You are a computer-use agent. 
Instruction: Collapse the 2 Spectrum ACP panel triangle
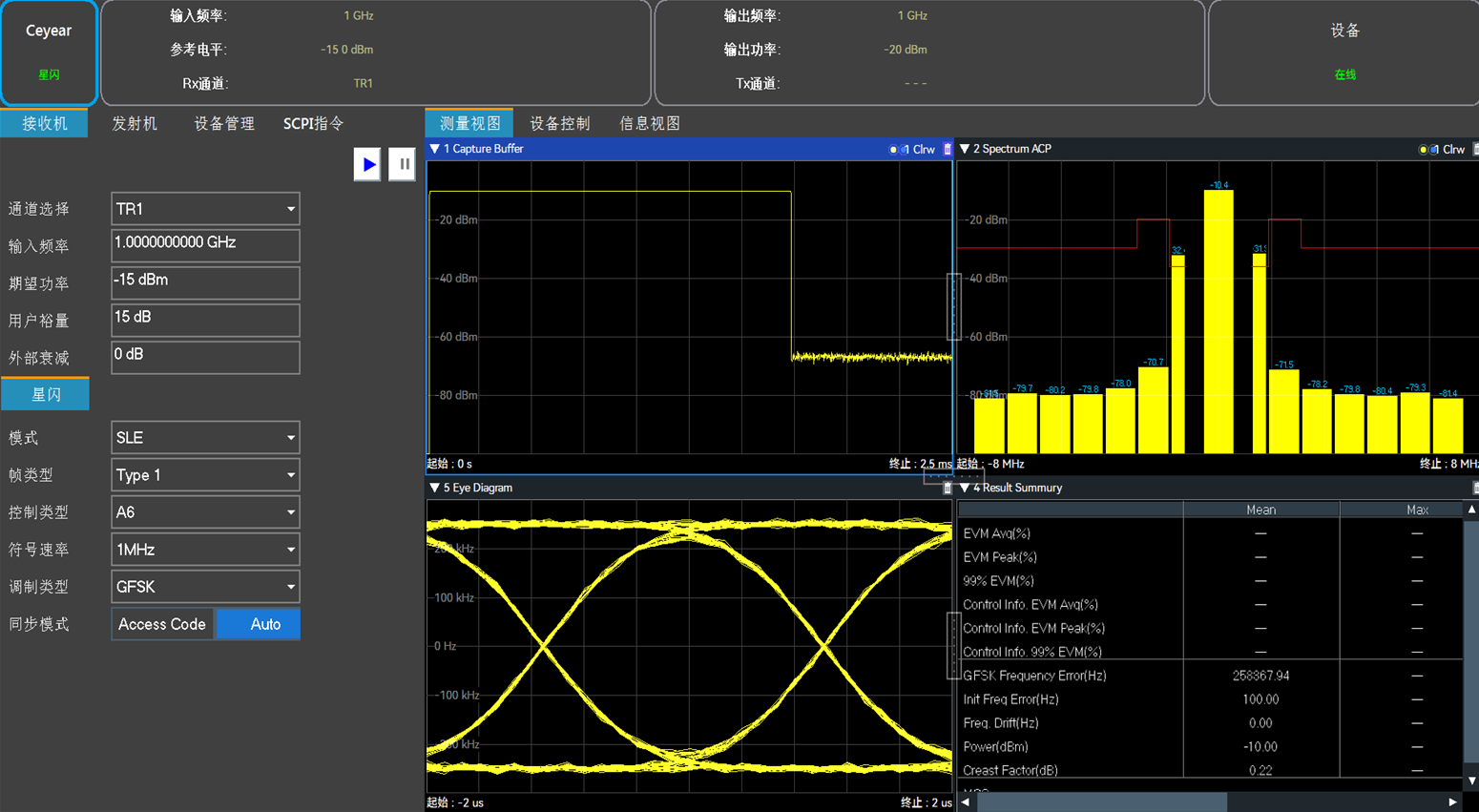[965, 149]
